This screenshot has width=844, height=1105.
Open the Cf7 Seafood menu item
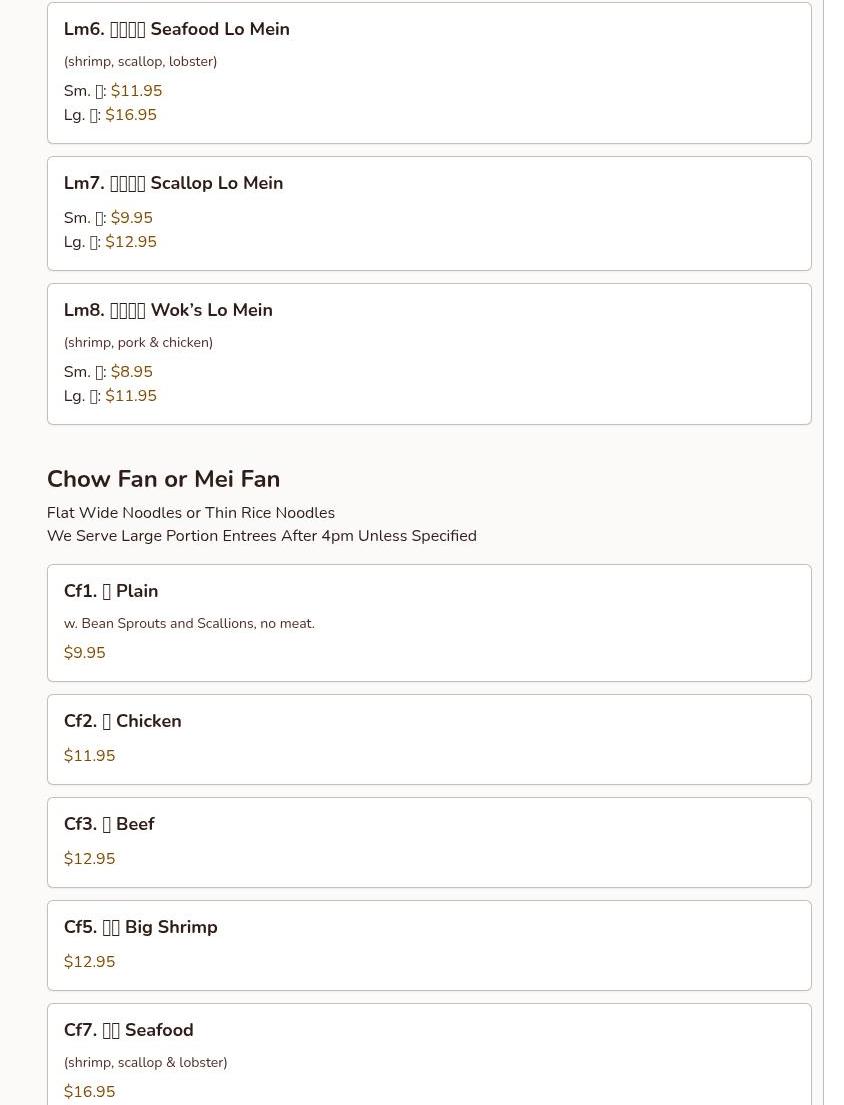point(129,1031)
